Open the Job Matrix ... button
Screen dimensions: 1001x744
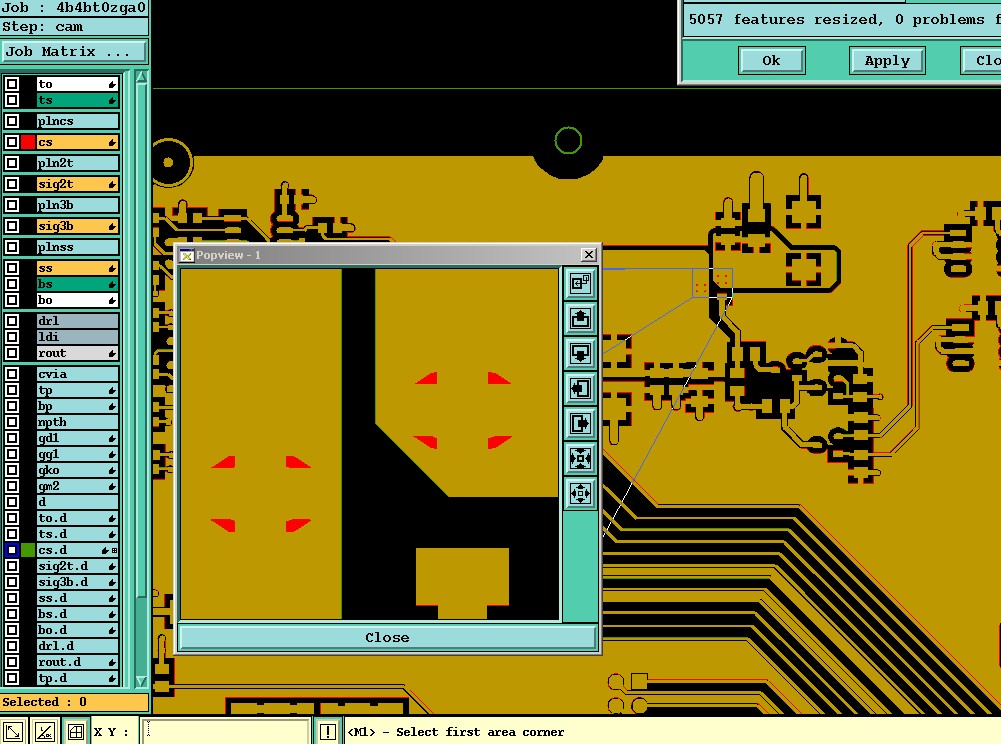click(x=74, y=52)
